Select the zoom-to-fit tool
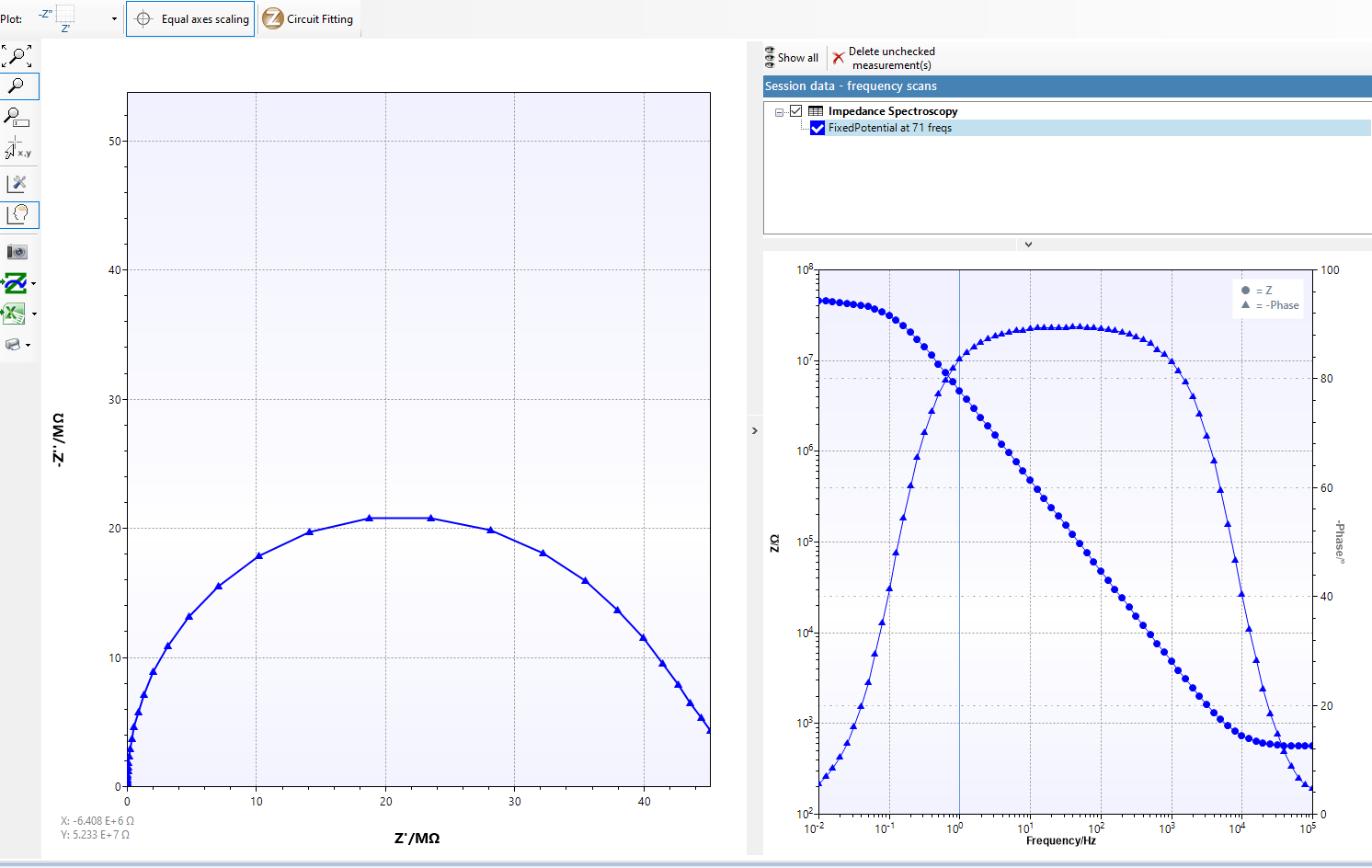 click(x=17, y=55)
